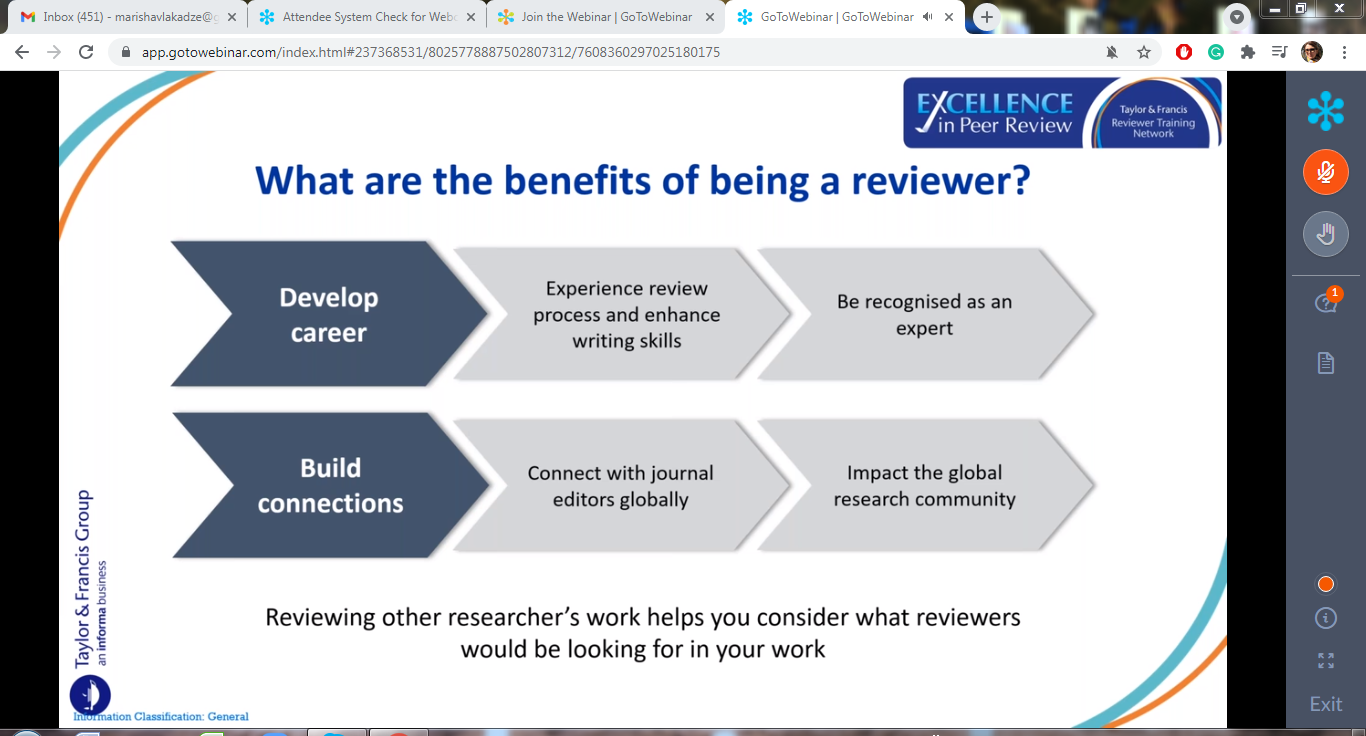This screenshot has height=736, width=1366.
Task: Open the webinar info icon
Action: click(1326, 619)
